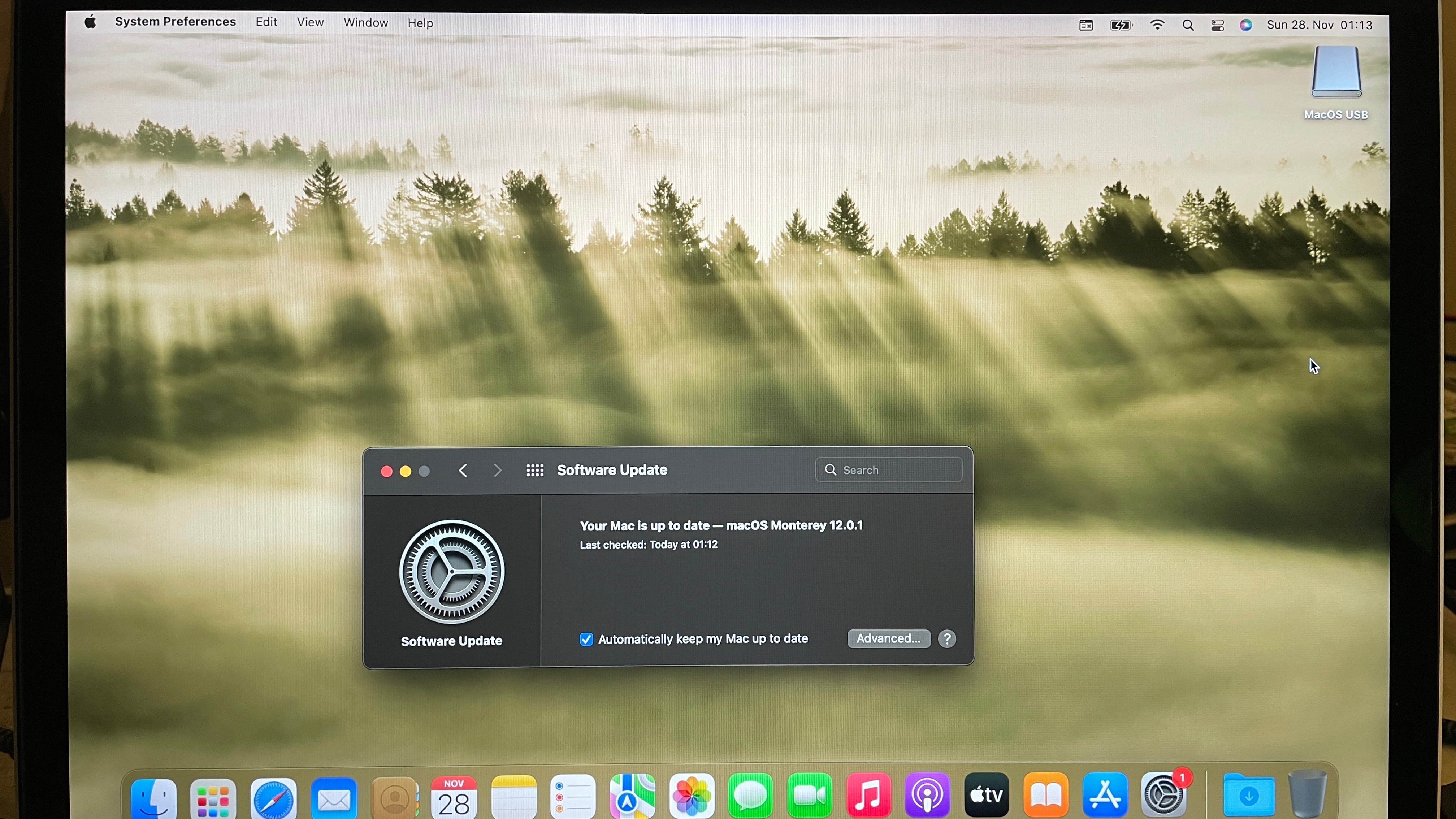Open Podcasts app in dock

[927, 795]
